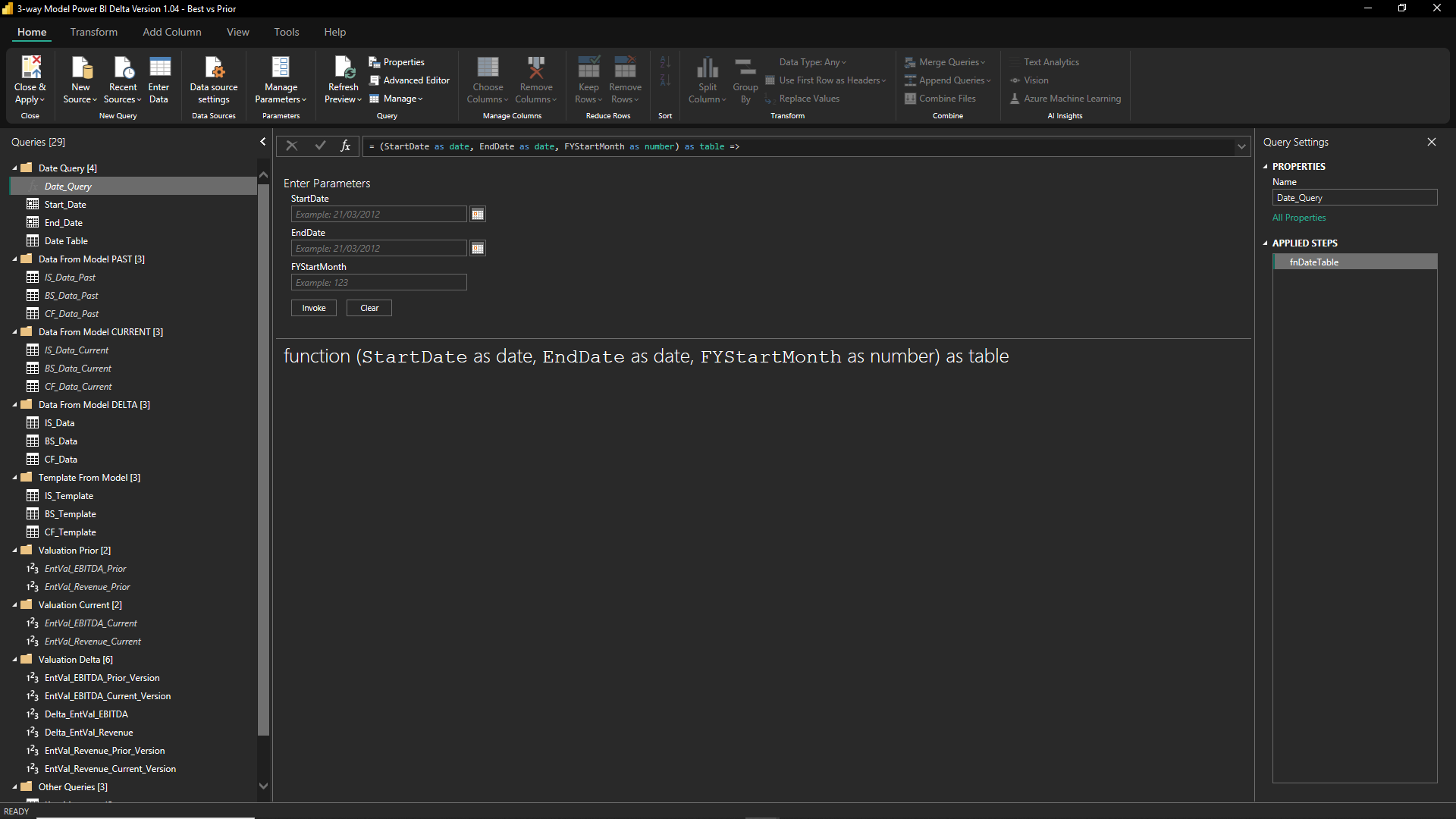
Task: Select the Date Table query
Action: tap(133, 241)
